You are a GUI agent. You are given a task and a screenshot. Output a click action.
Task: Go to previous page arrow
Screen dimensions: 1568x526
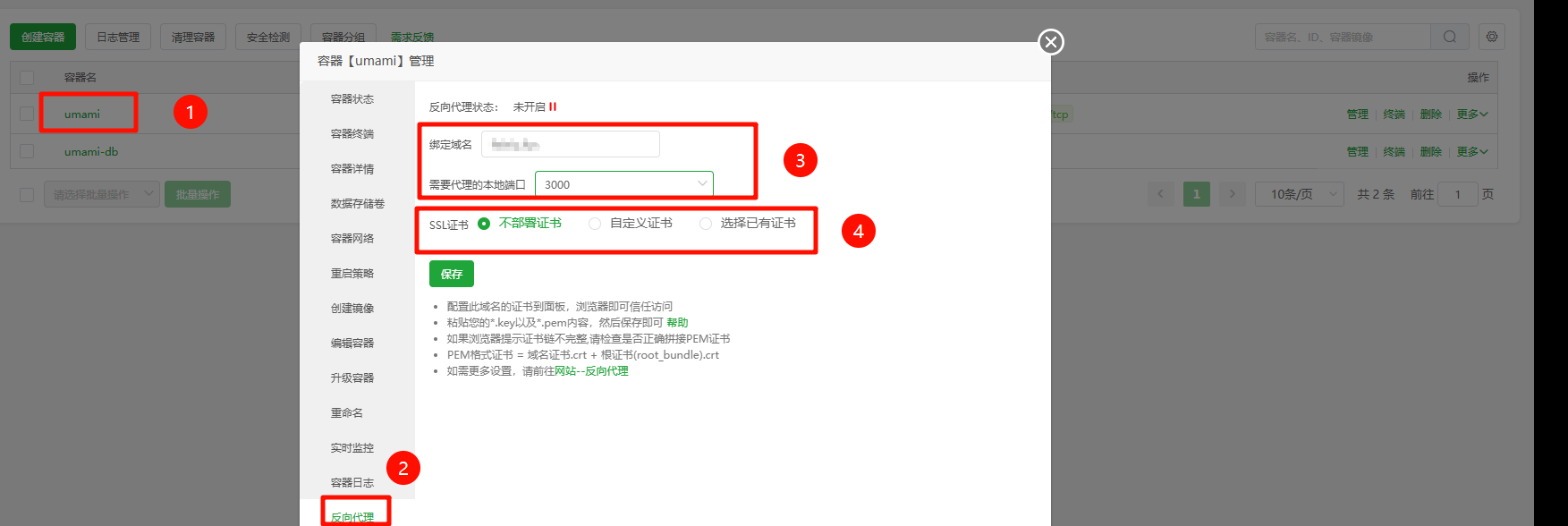1161,194
